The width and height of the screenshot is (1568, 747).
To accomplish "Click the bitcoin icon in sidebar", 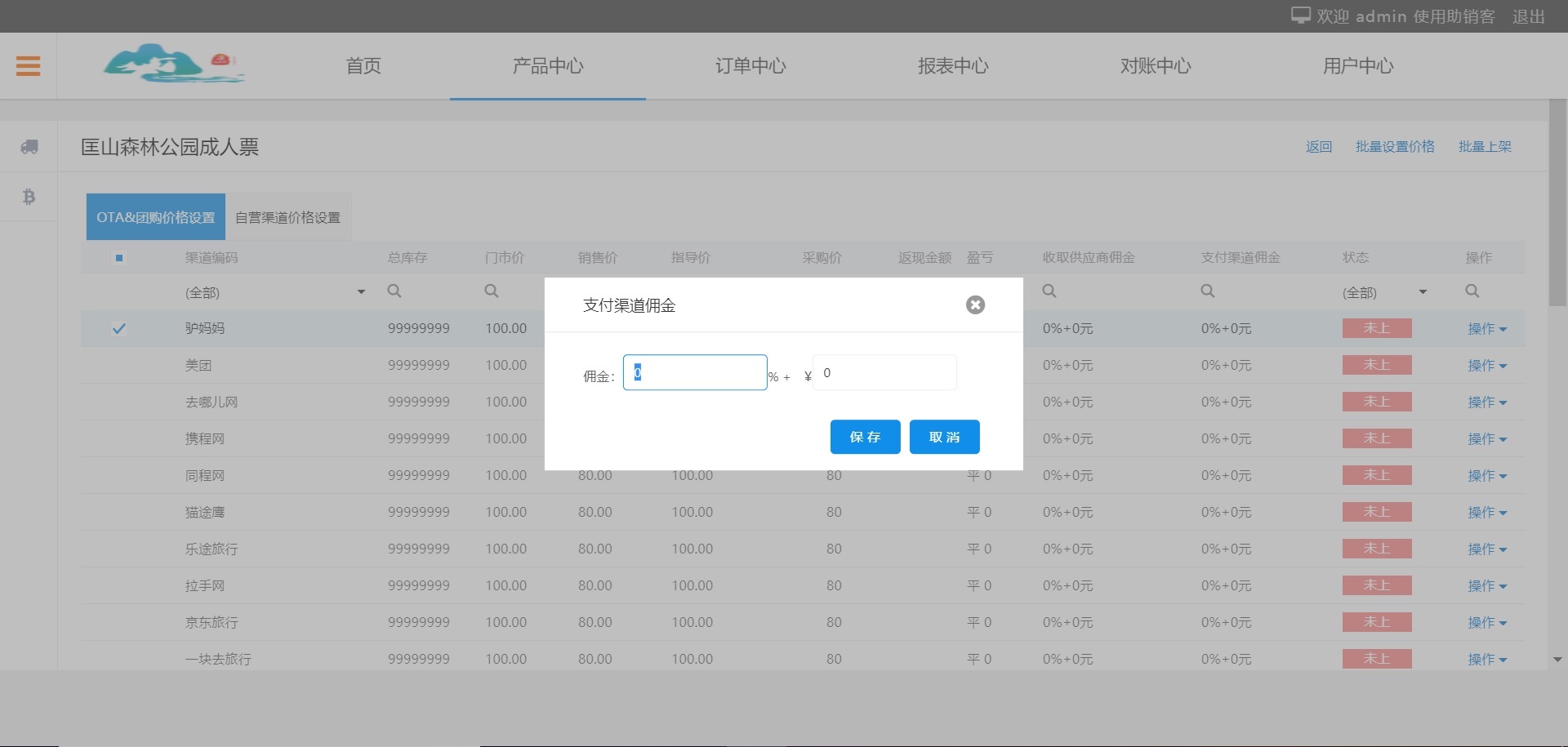I will point(29,197).
